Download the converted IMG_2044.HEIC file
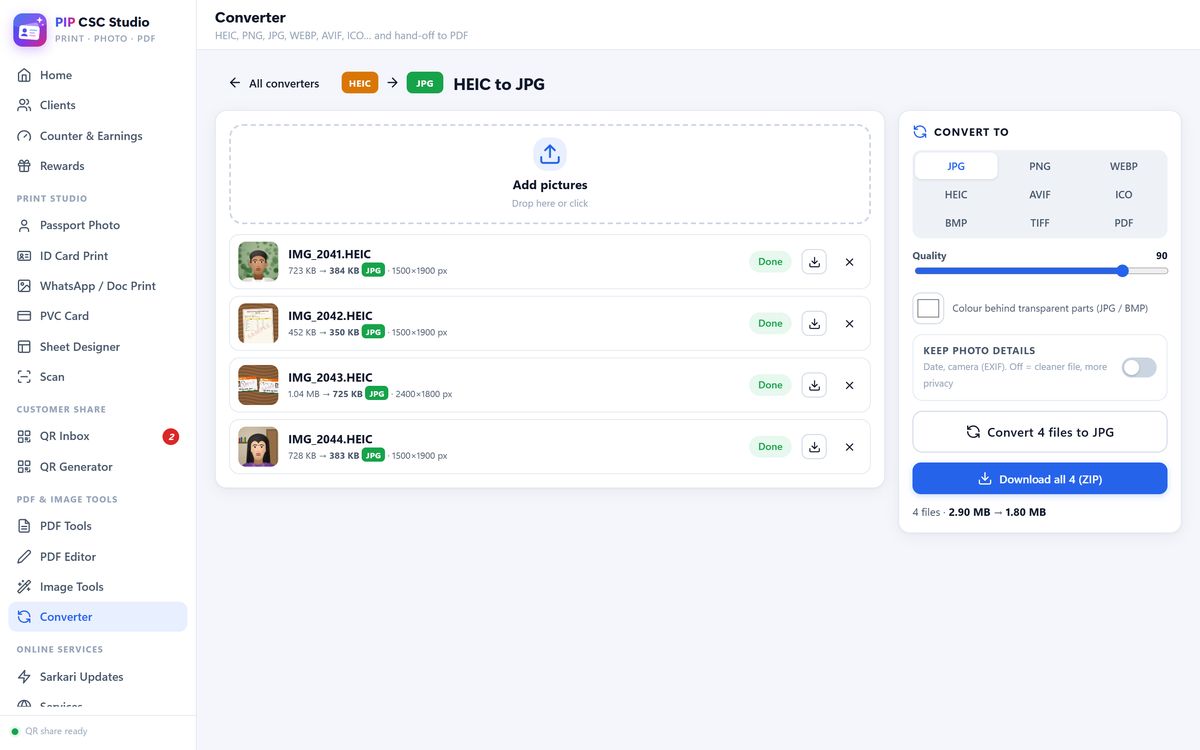The image size is (1200, 750). 814,447
